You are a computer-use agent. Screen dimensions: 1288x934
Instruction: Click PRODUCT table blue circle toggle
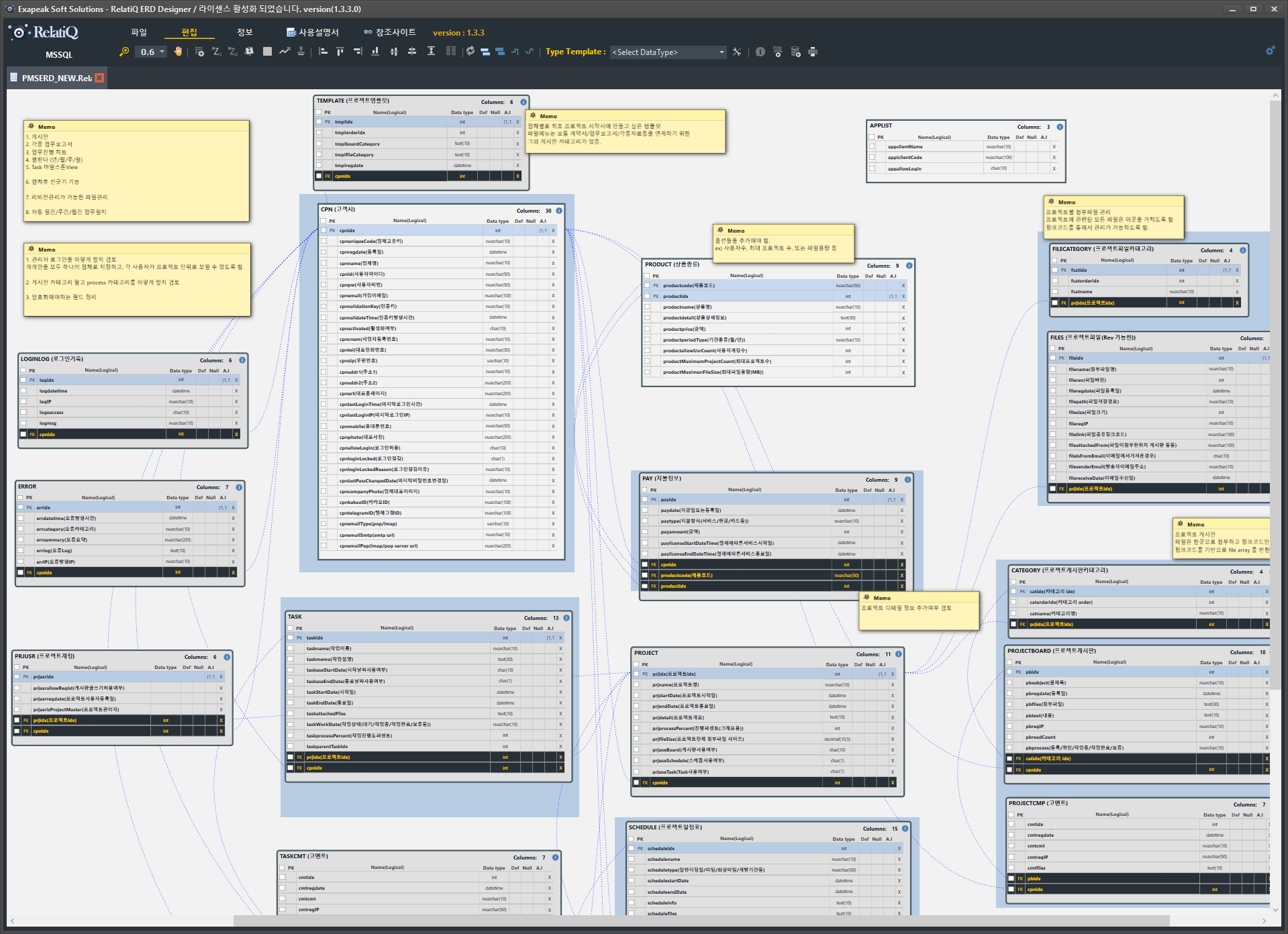(x=909, y=266)
